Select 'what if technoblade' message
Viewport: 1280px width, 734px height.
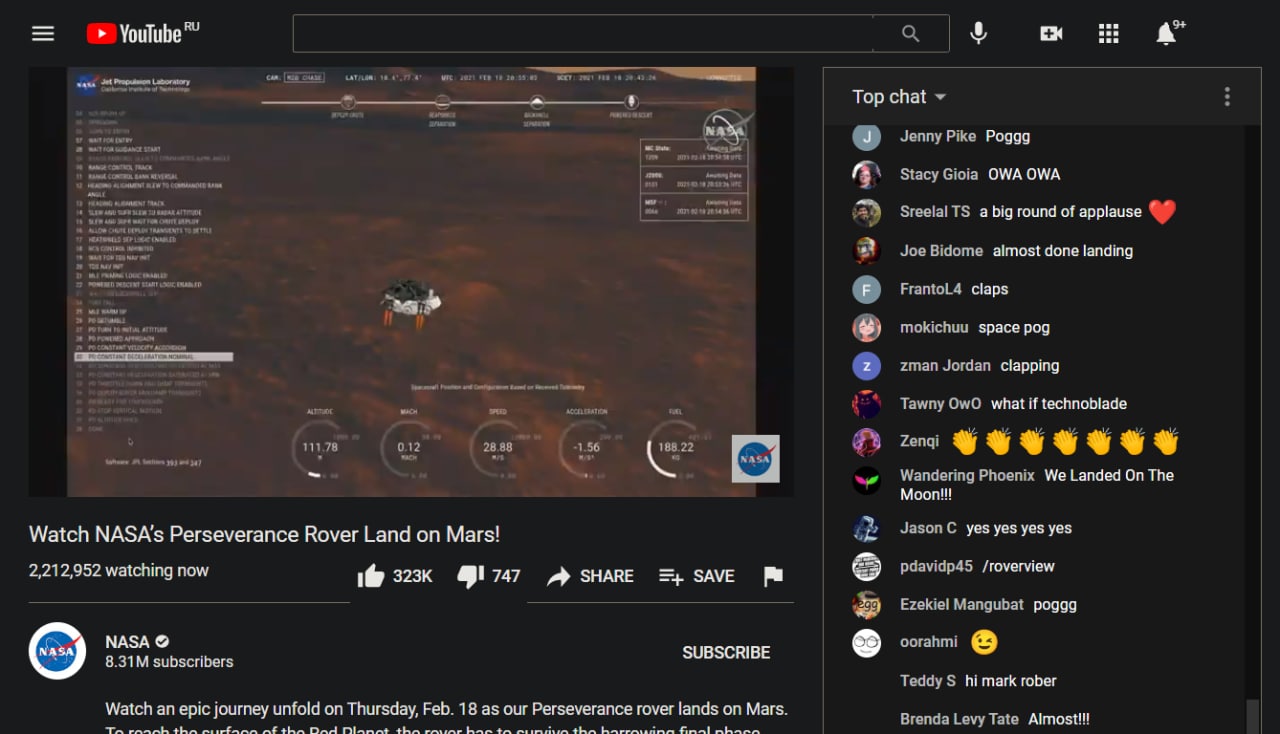coord(1059,404)
